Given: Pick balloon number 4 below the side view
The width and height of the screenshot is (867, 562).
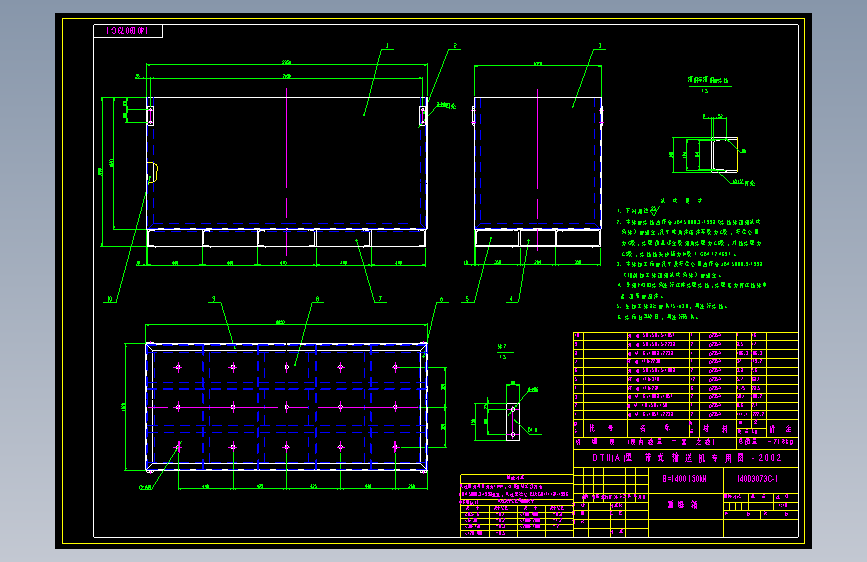Looking at the screenshot, I should (x=511, y=299).
